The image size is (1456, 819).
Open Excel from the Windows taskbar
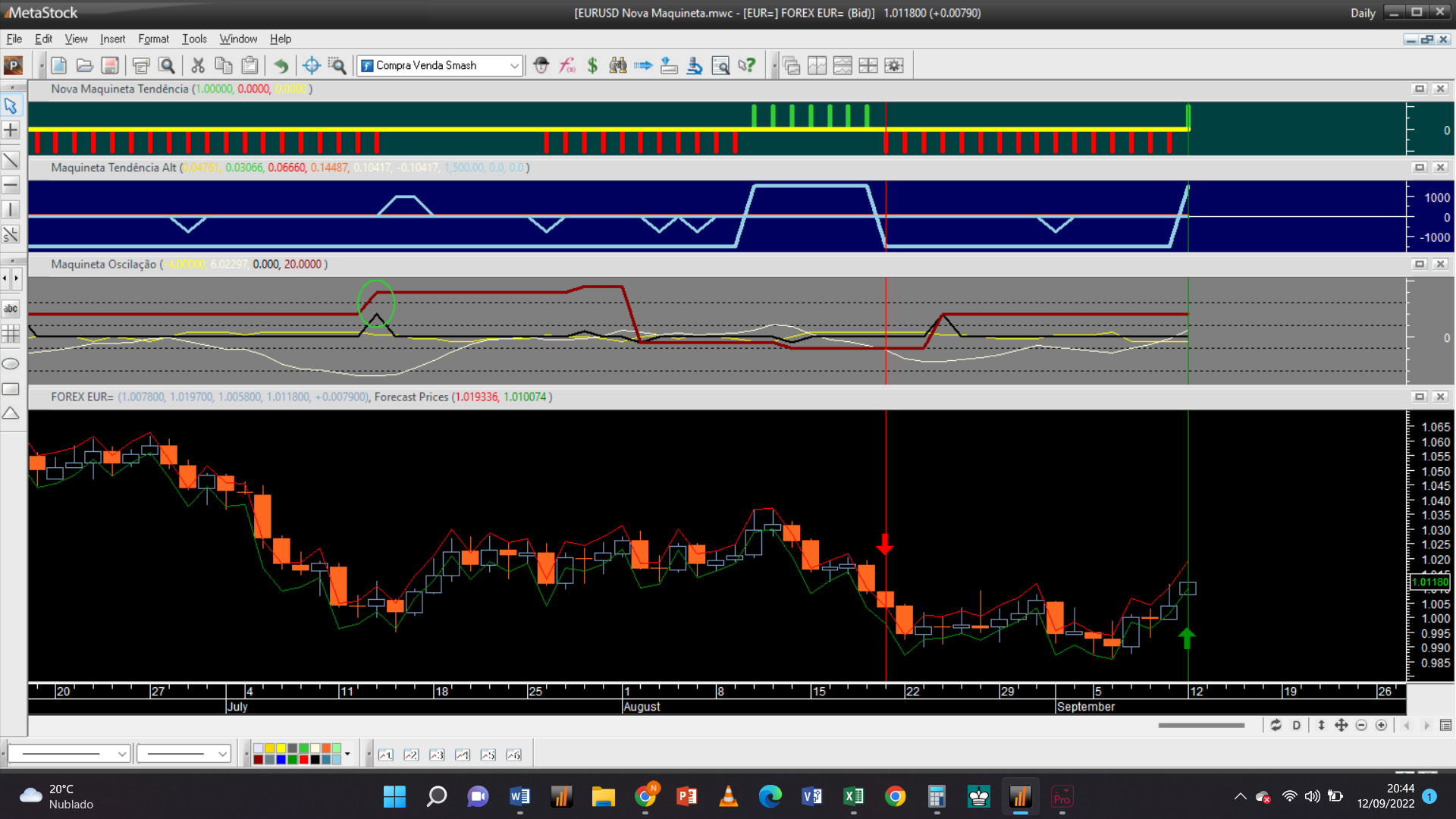pos(853,796)
